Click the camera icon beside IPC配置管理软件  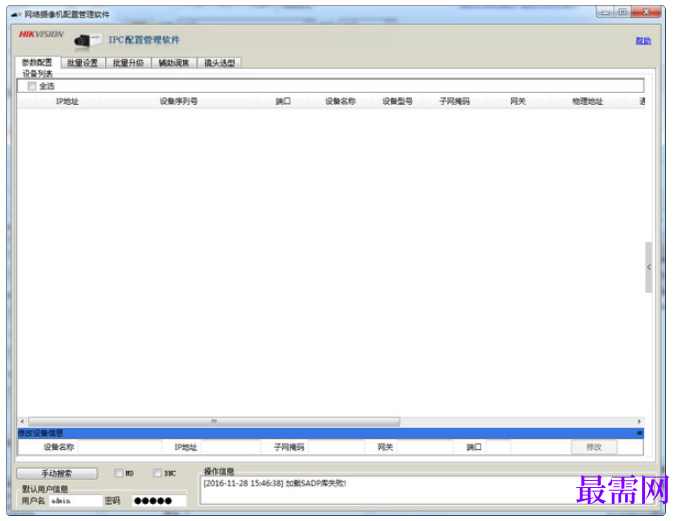click(x=88, y=40)
